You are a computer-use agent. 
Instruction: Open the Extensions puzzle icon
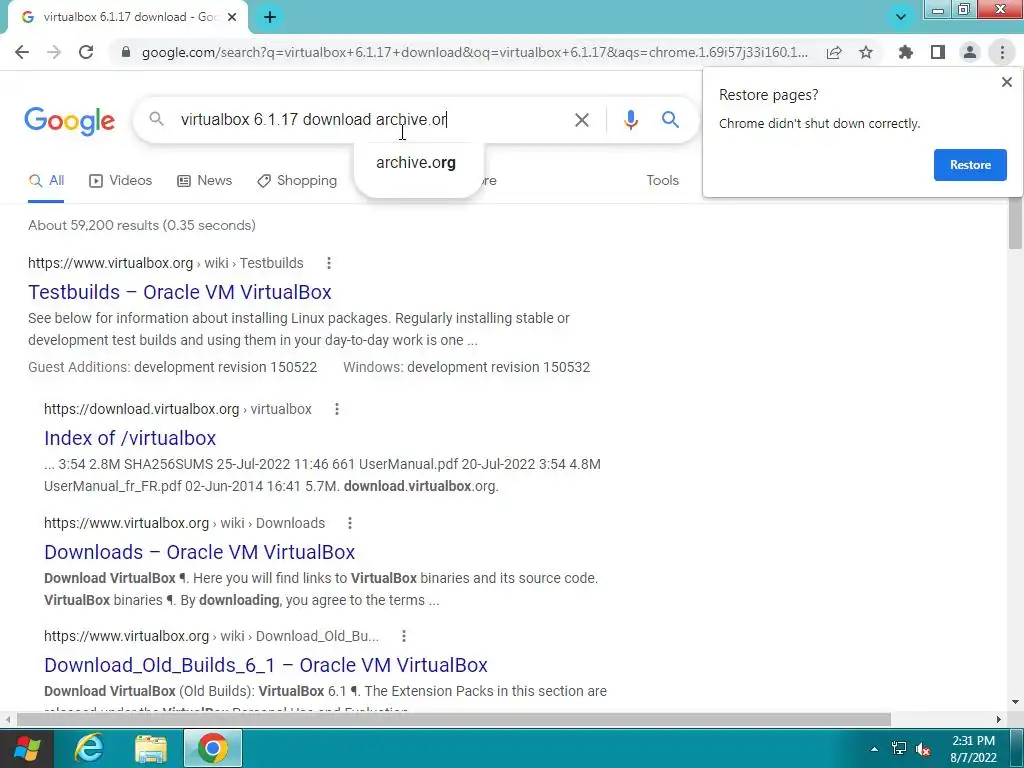pyautogui.click(x=906, y=52)
